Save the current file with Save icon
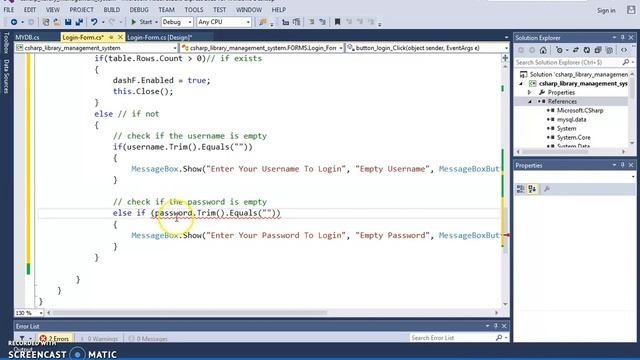Image resolution: width=640 pixels, height=360 pixels. (68, 22)
